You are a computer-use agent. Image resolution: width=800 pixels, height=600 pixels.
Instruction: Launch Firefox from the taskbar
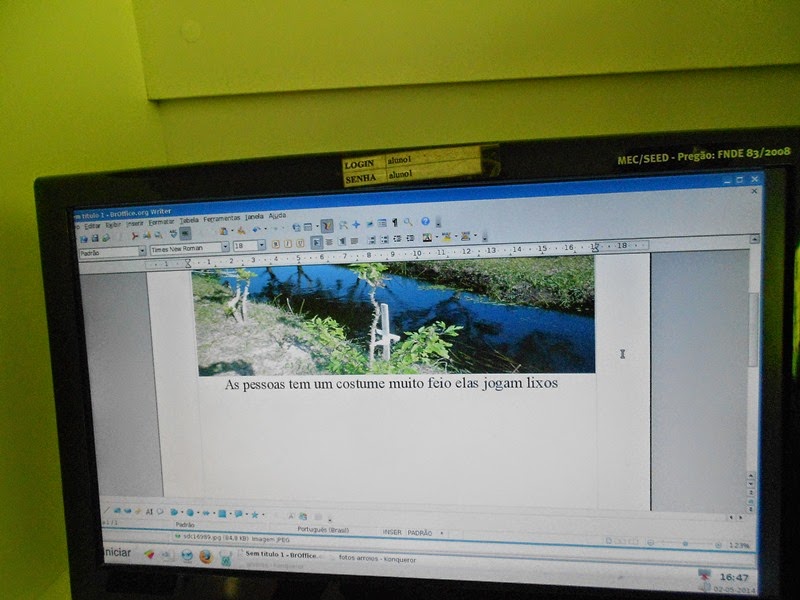tap(206, 556)
